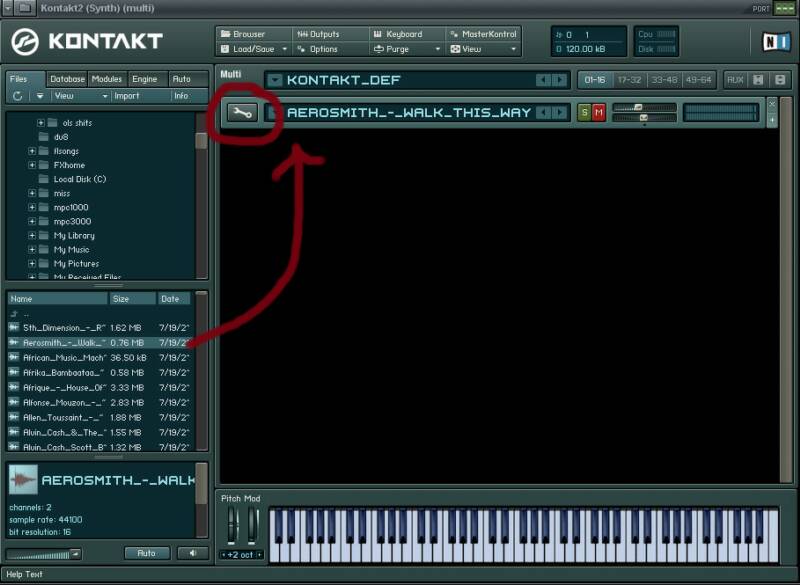Show instrument channels 33-48
800x585 pixels.
(664, 80)
